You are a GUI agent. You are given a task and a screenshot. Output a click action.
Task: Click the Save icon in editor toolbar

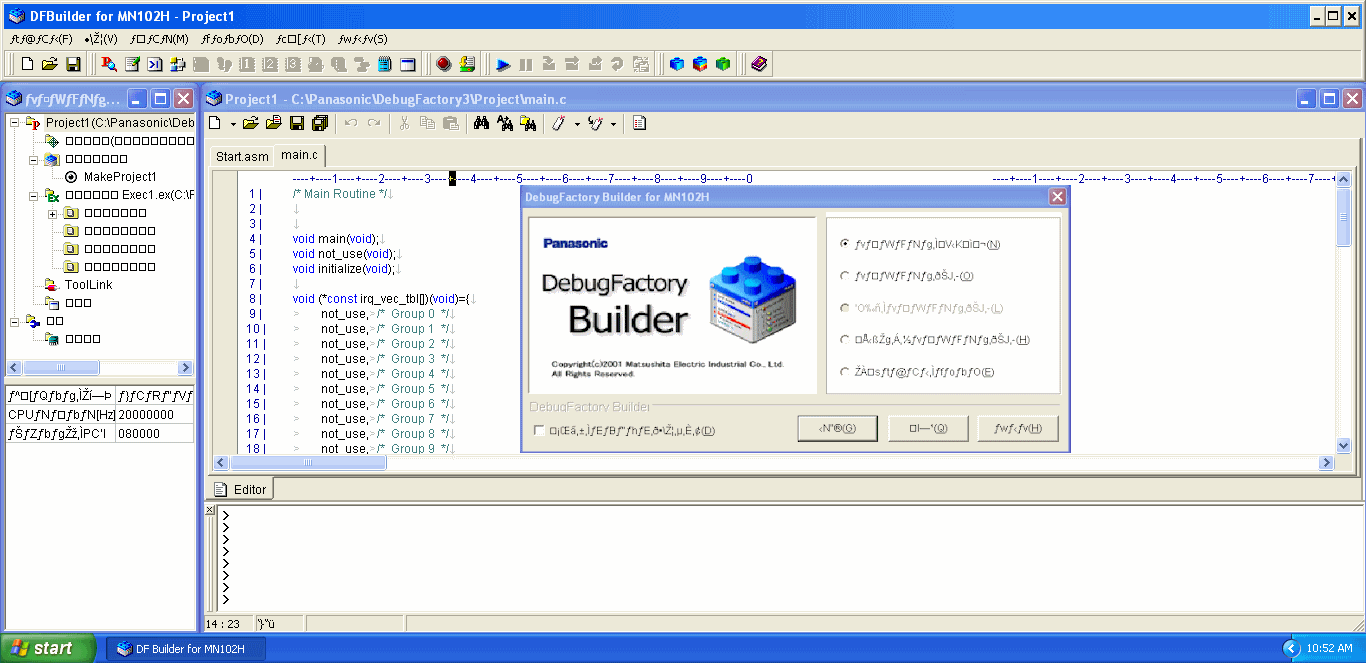click(296, 123)
